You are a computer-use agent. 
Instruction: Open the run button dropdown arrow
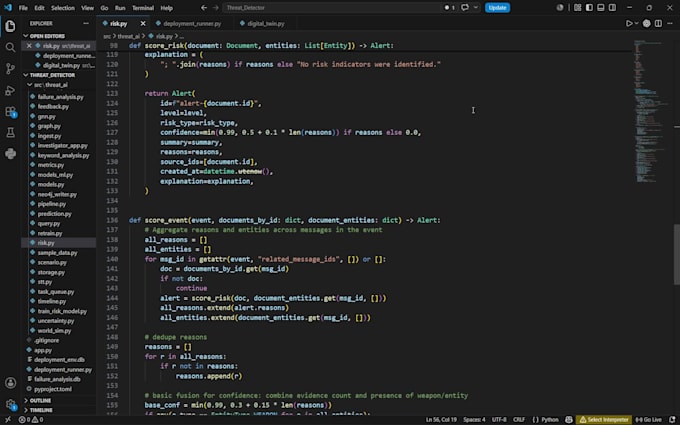636,23
